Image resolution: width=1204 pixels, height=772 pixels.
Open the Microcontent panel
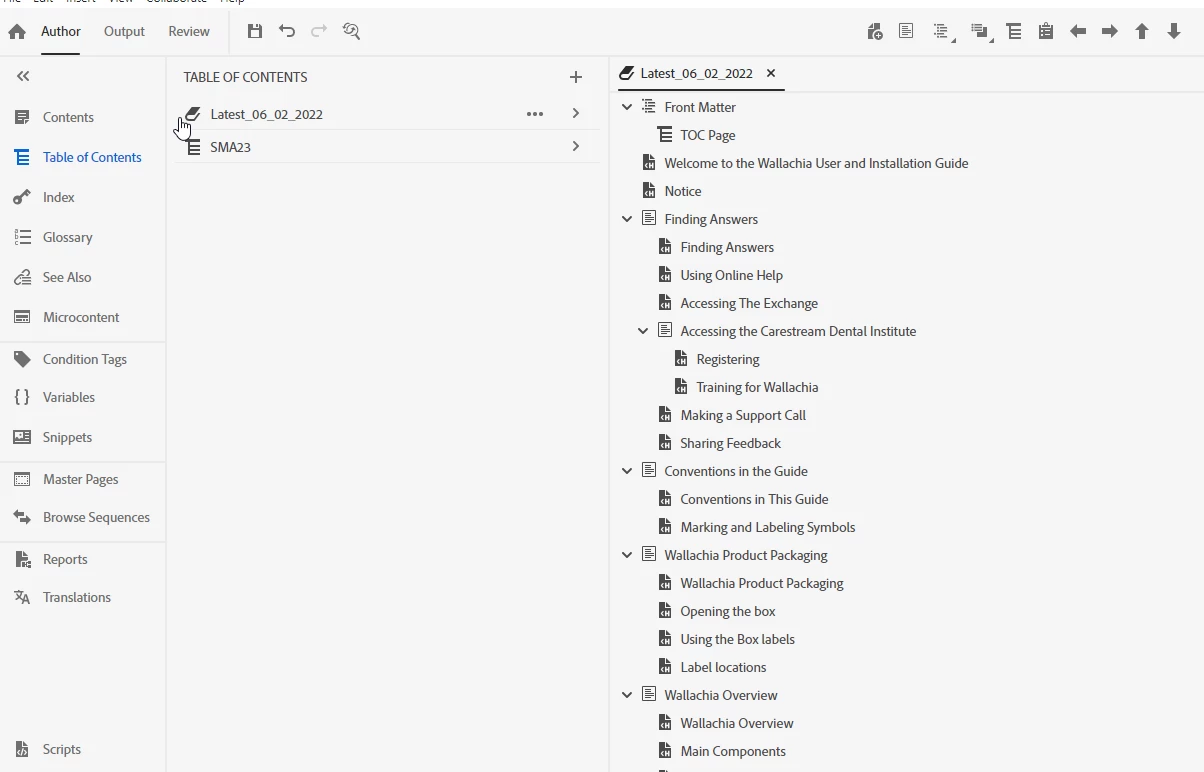pyautogui.click(x=83, y=317)
